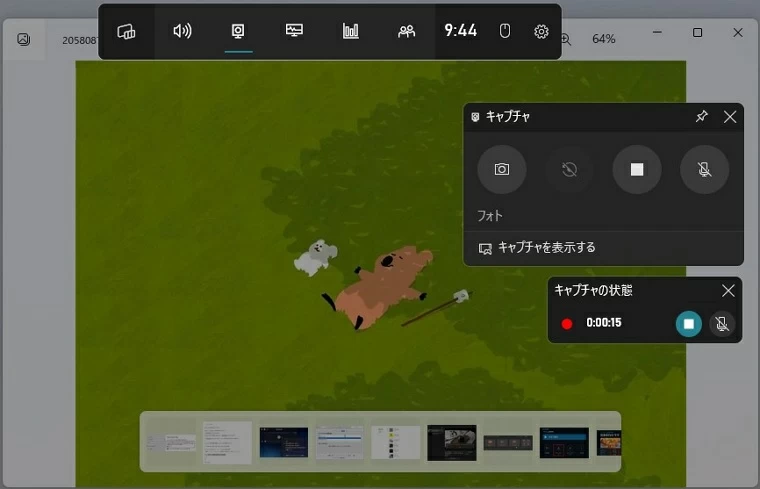Select the last orange food filmstrip thumbnail
The image size is (760, 489).
(608, 443)
